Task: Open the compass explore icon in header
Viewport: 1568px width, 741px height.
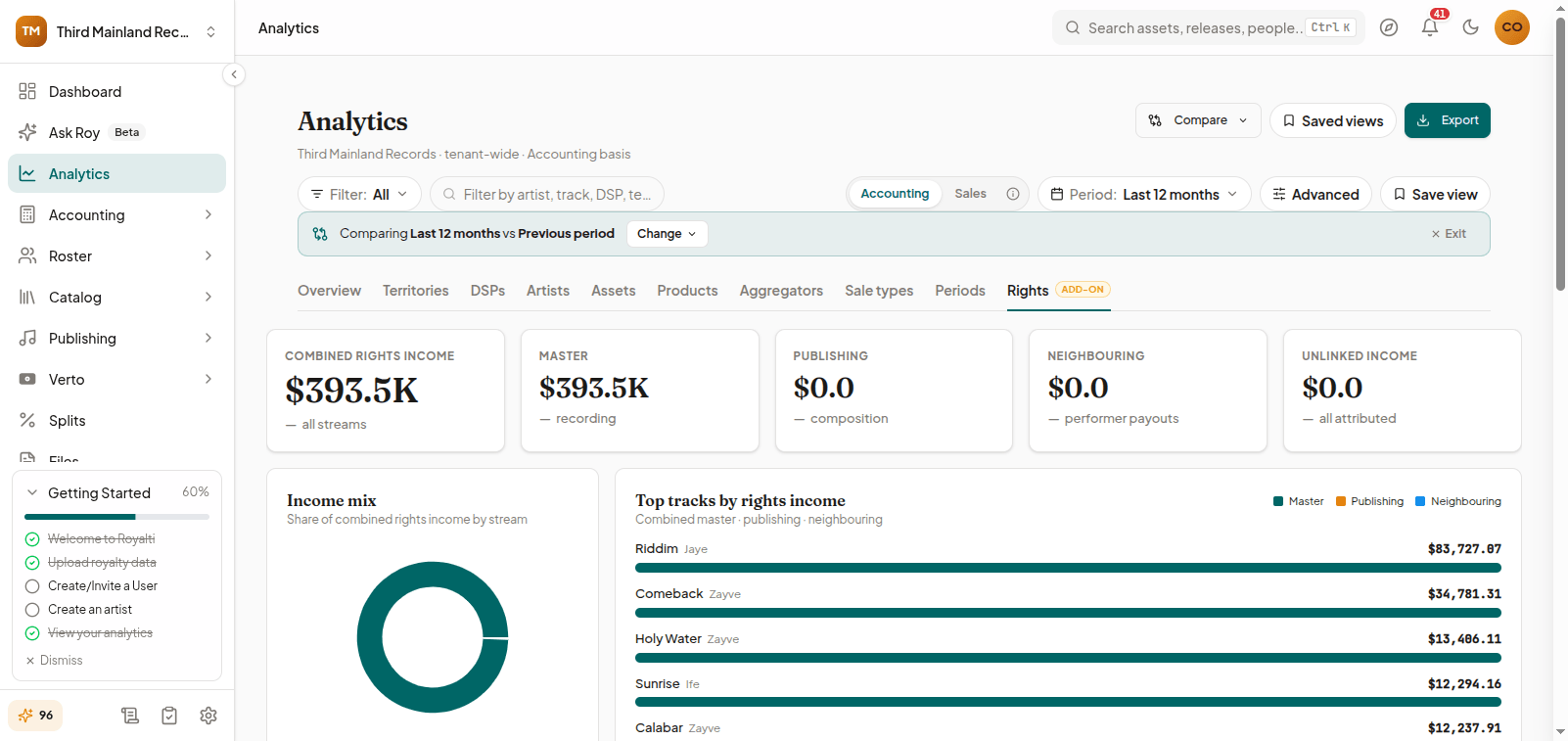Action: click(x=1389, y=27)
